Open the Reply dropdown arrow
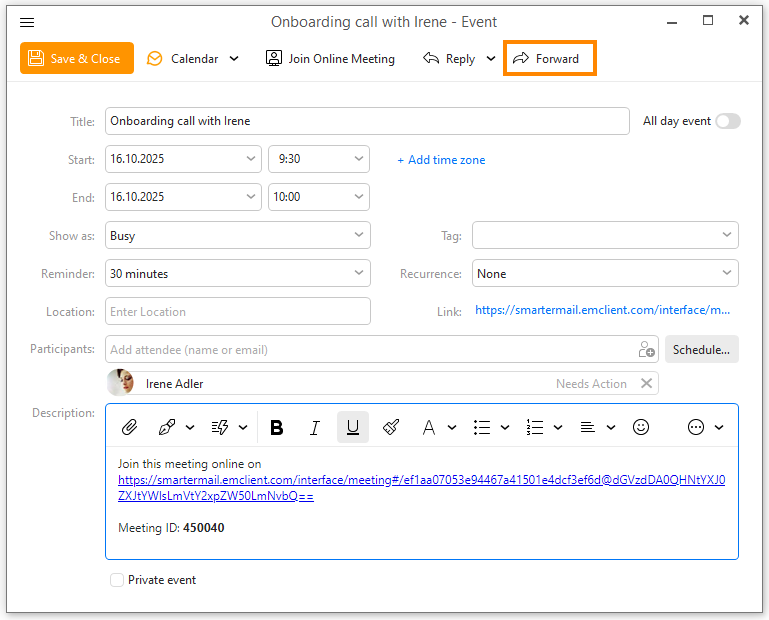769x620 pixels. tap(491, 59)
